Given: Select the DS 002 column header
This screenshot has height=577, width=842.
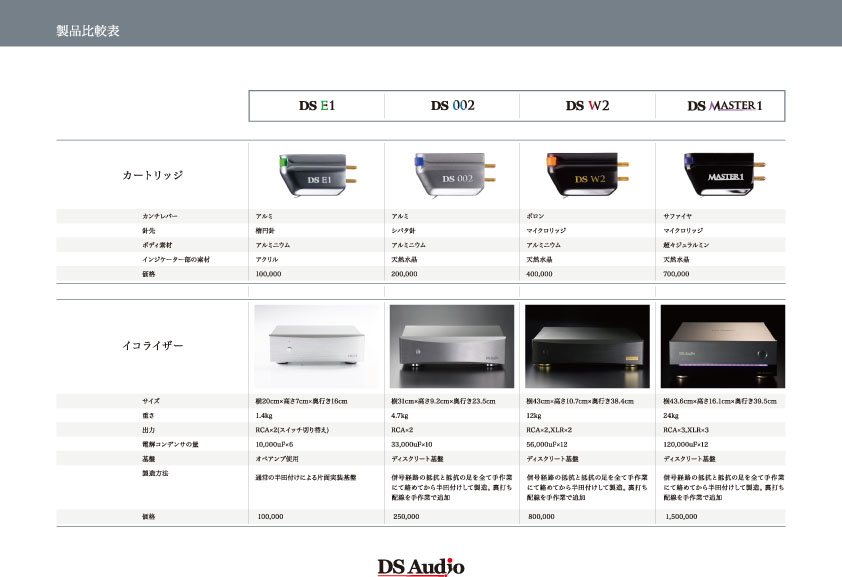Looking at the screenshot, I should [453, 106].
